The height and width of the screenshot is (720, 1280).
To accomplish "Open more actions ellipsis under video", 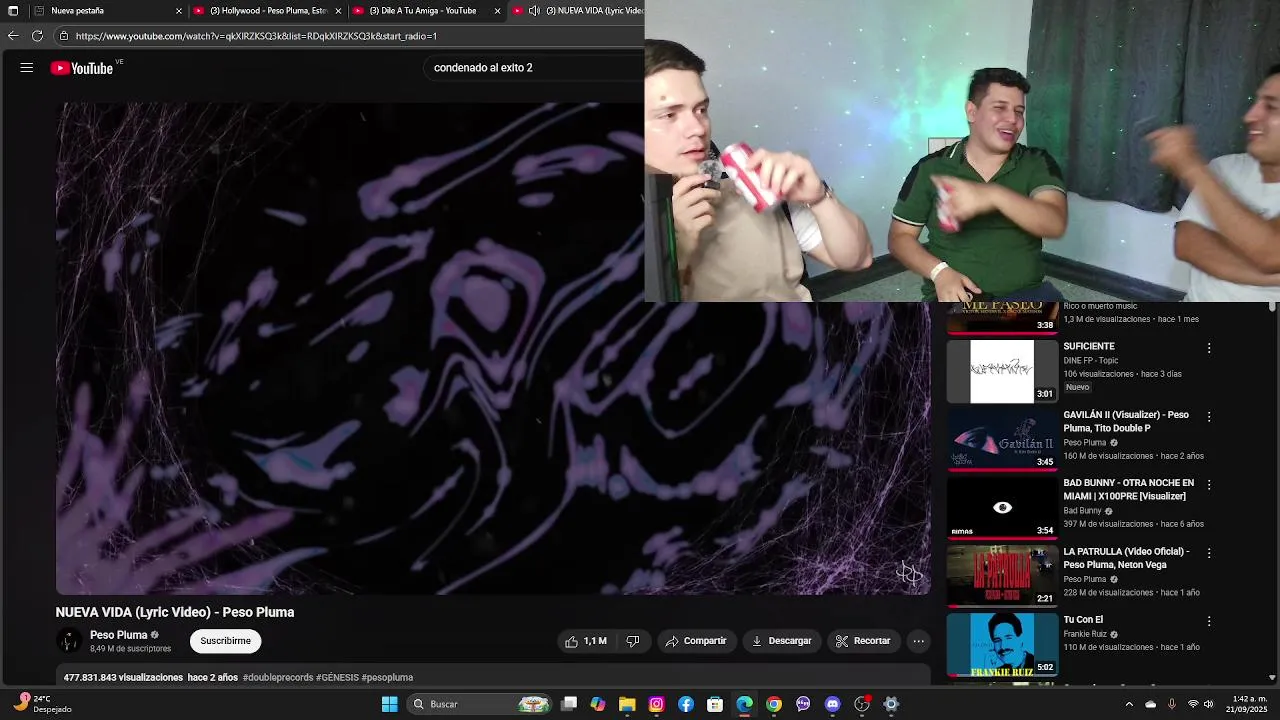I will (x=918, y=641).
